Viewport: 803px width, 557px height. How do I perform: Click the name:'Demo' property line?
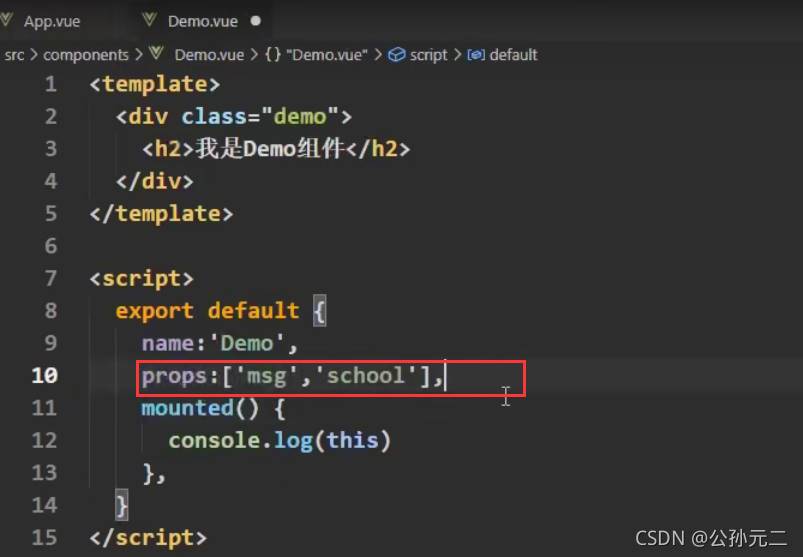[x=220, y=343]
